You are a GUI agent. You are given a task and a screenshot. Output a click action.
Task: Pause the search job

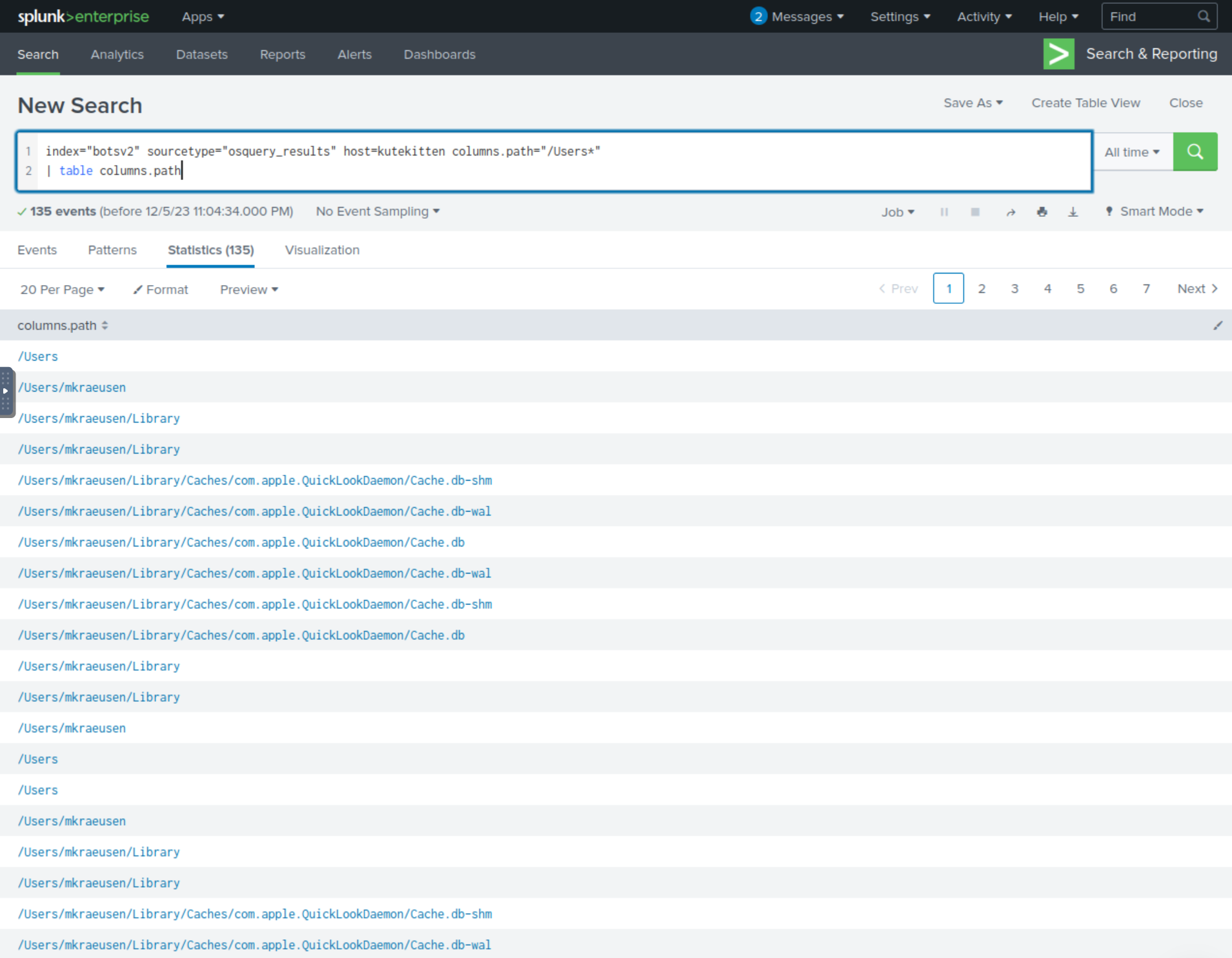[x=944, y=212]
